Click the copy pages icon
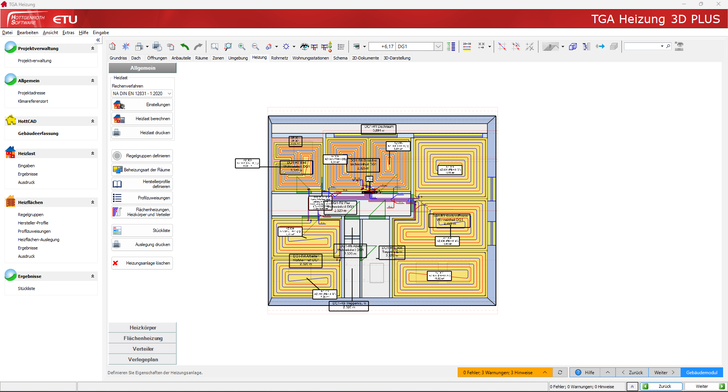Viewport: 728px width, 392px height. click(171, 46)
